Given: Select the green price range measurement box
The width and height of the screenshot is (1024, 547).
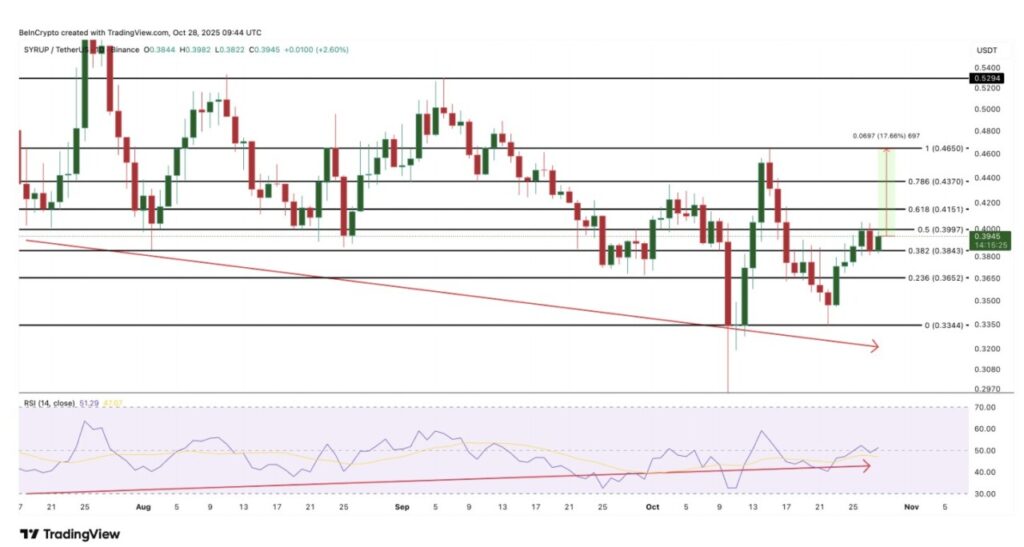Looking at the screenshot, I should (884, 192).
